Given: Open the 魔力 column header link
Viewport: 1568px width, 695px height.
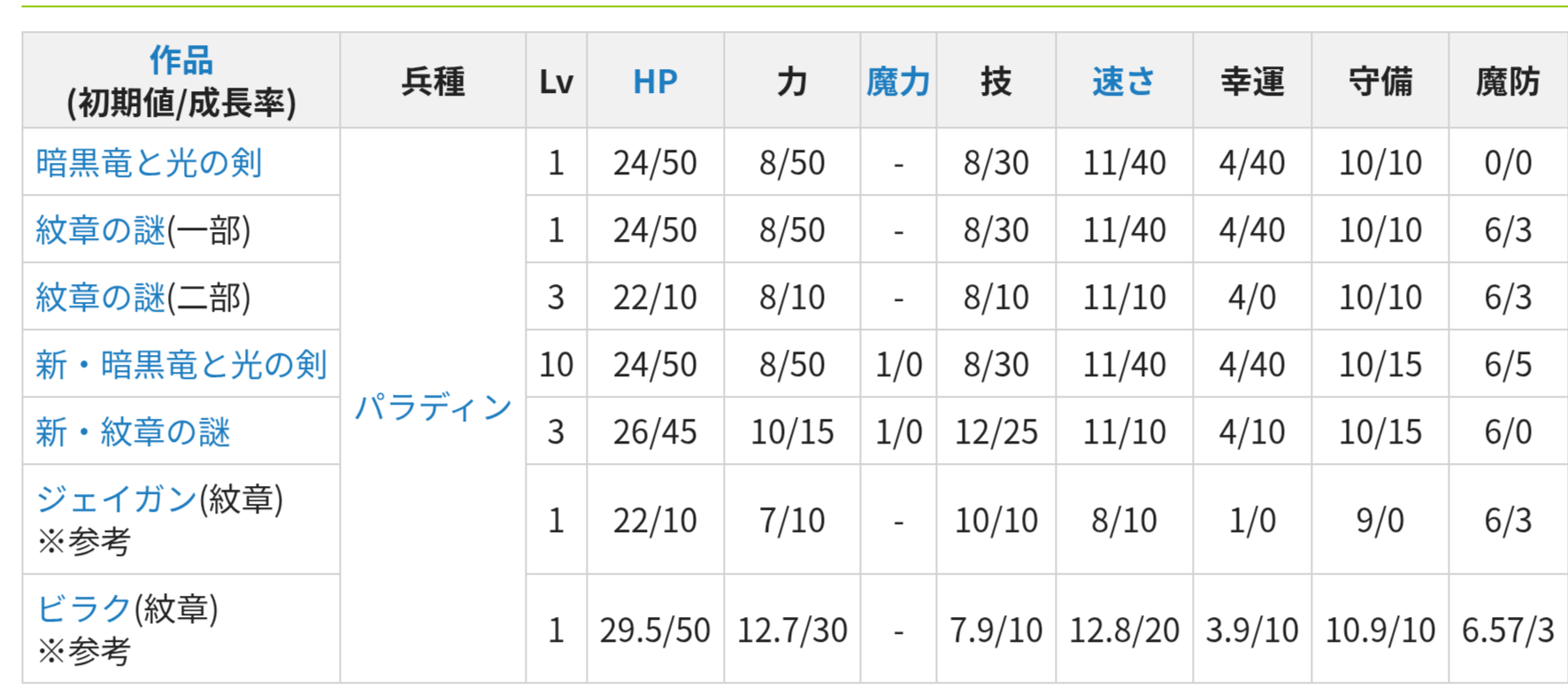Looking at the screenshot, I should [898, 81].
